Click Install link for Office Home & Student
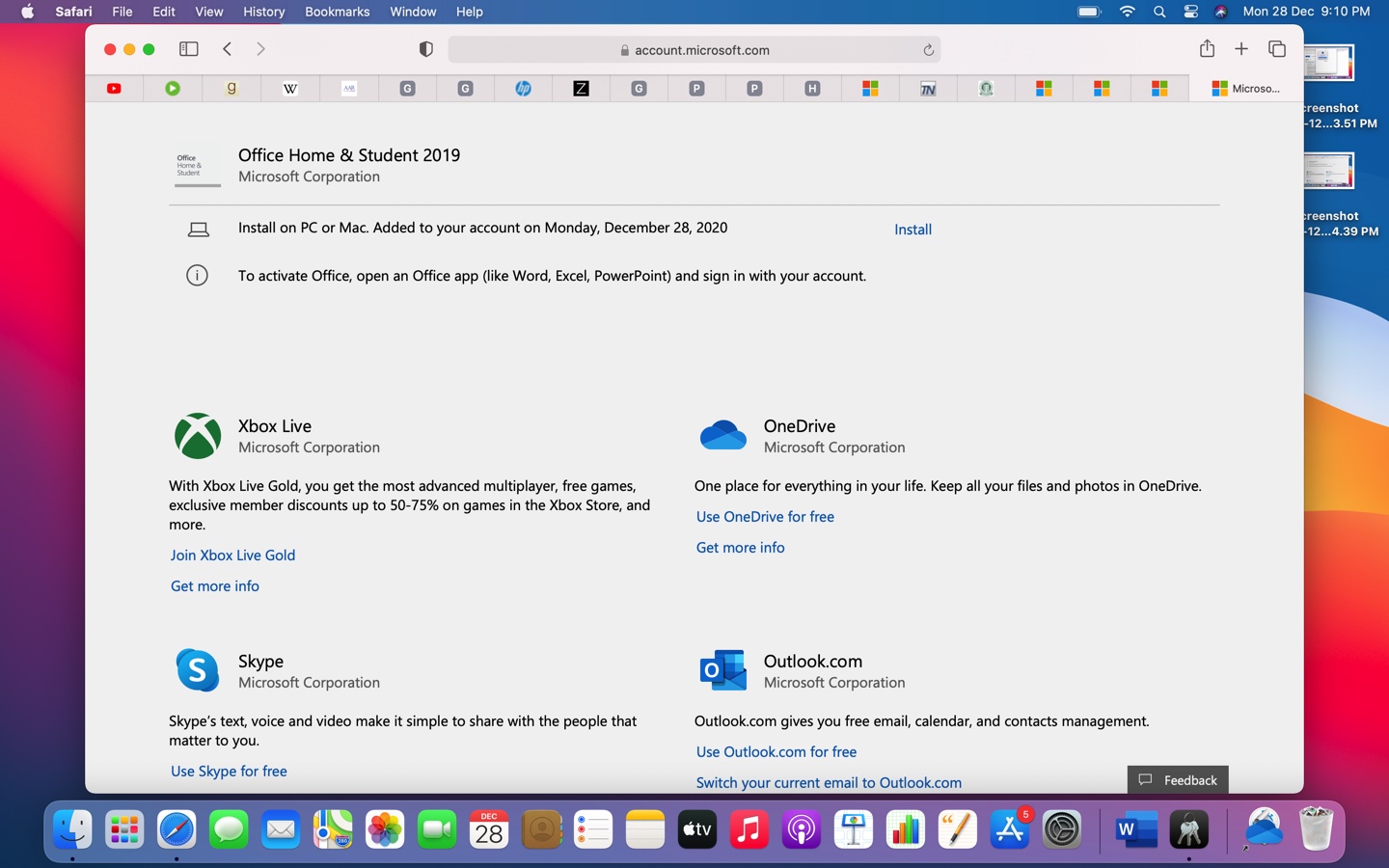The image size is (1389, 868). coord(912,230)
